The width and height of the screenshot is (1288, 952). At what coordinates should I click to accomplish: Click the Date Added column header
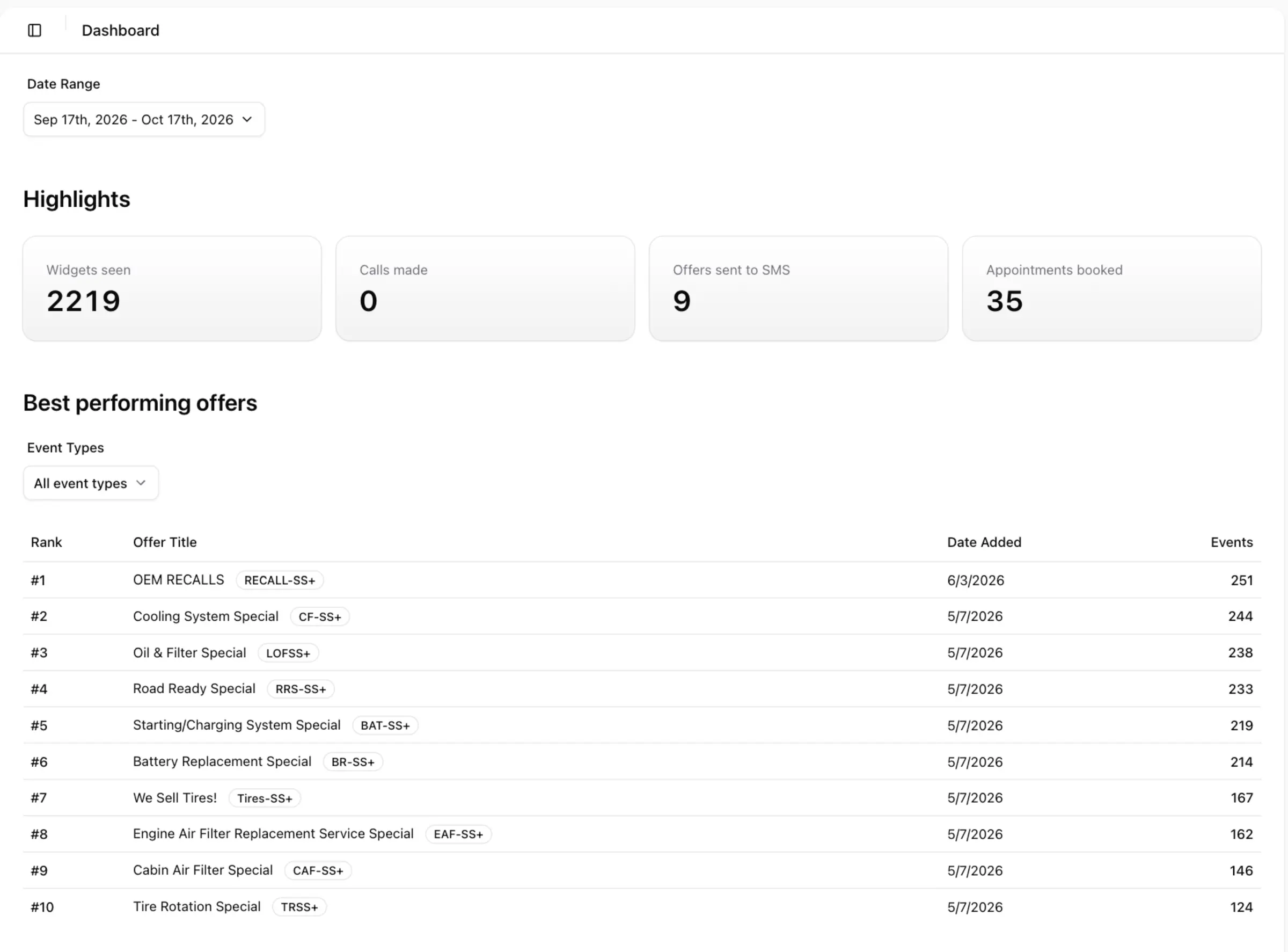pyautogui.click(x=984, y=542)
